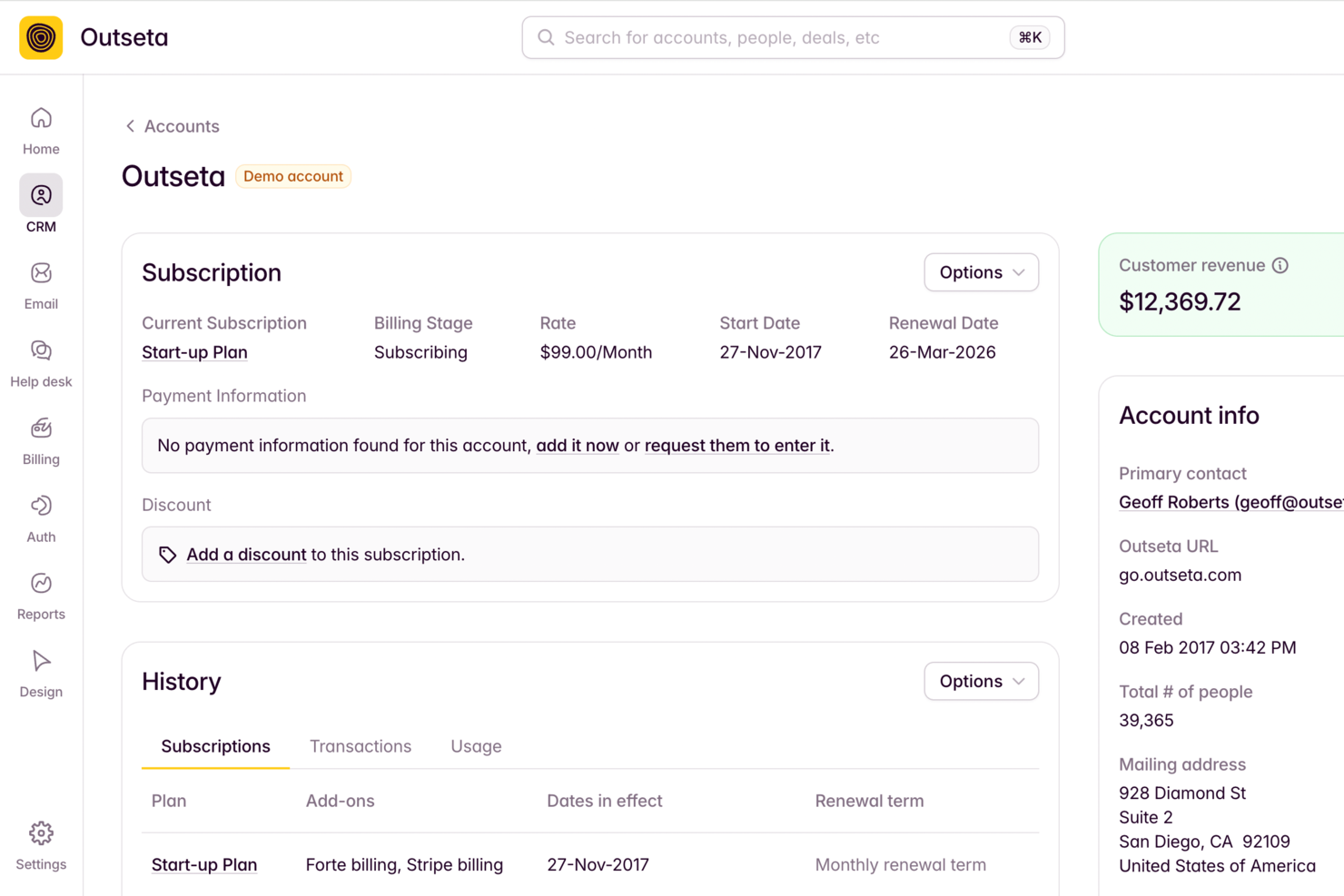Select the CRM icon in the sidebar
1344x896 pixels.
click(x=41, y=195)
